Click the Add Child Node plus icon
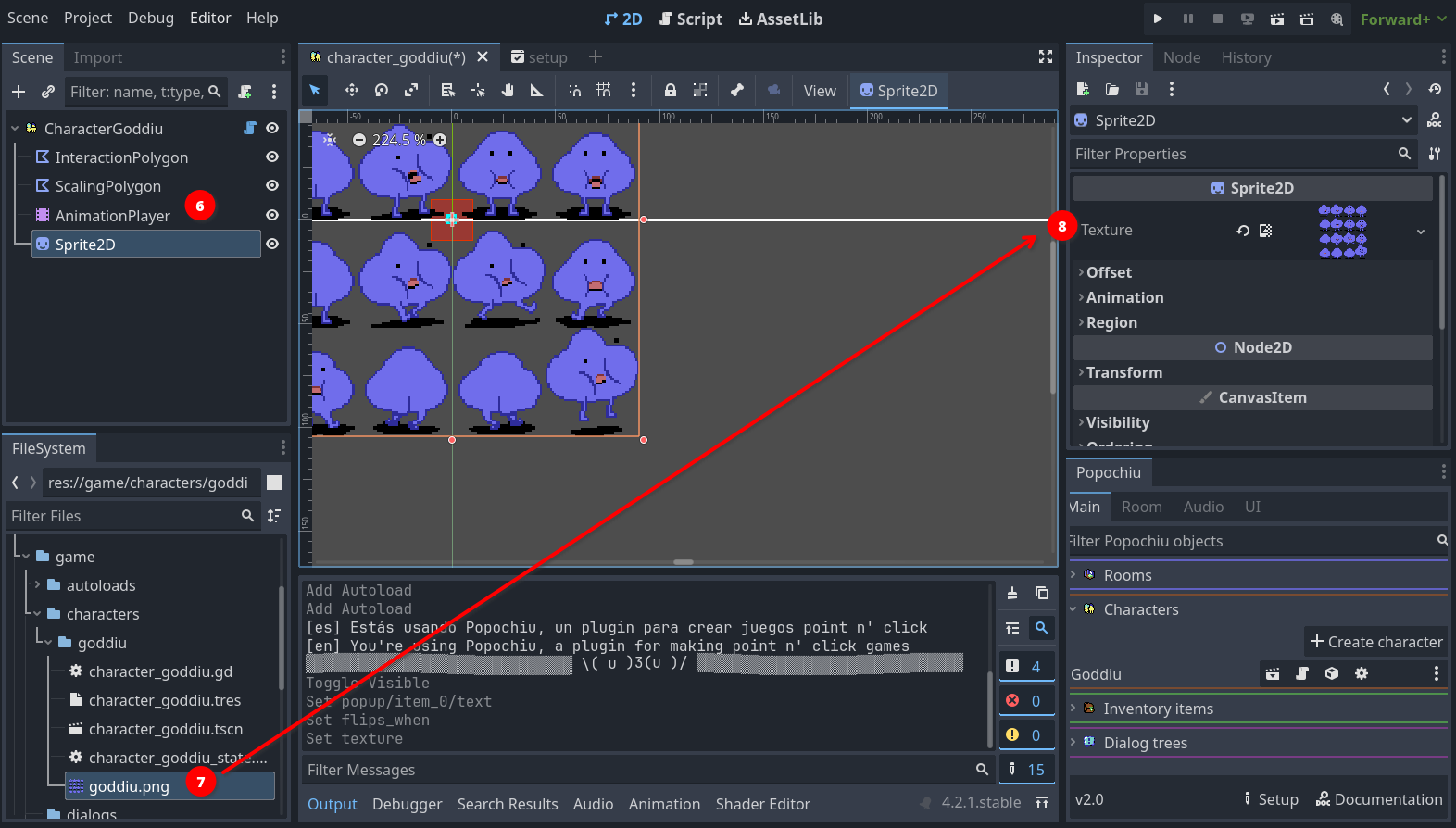 (x=19, y=92)
